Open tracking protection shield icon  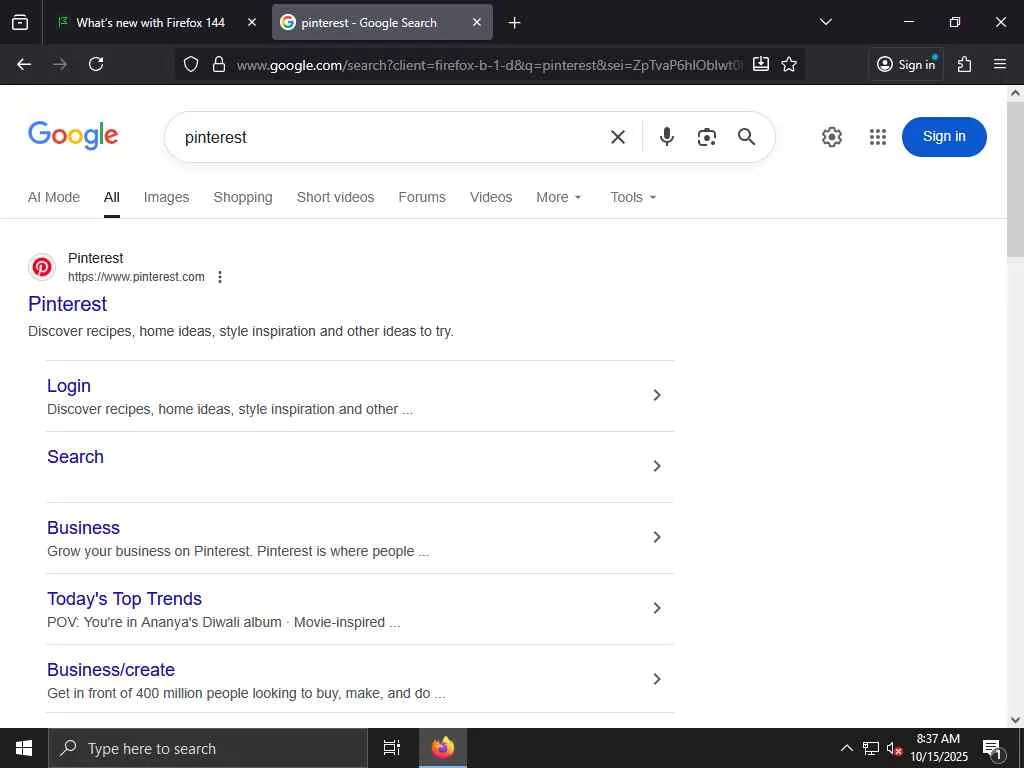191,64
